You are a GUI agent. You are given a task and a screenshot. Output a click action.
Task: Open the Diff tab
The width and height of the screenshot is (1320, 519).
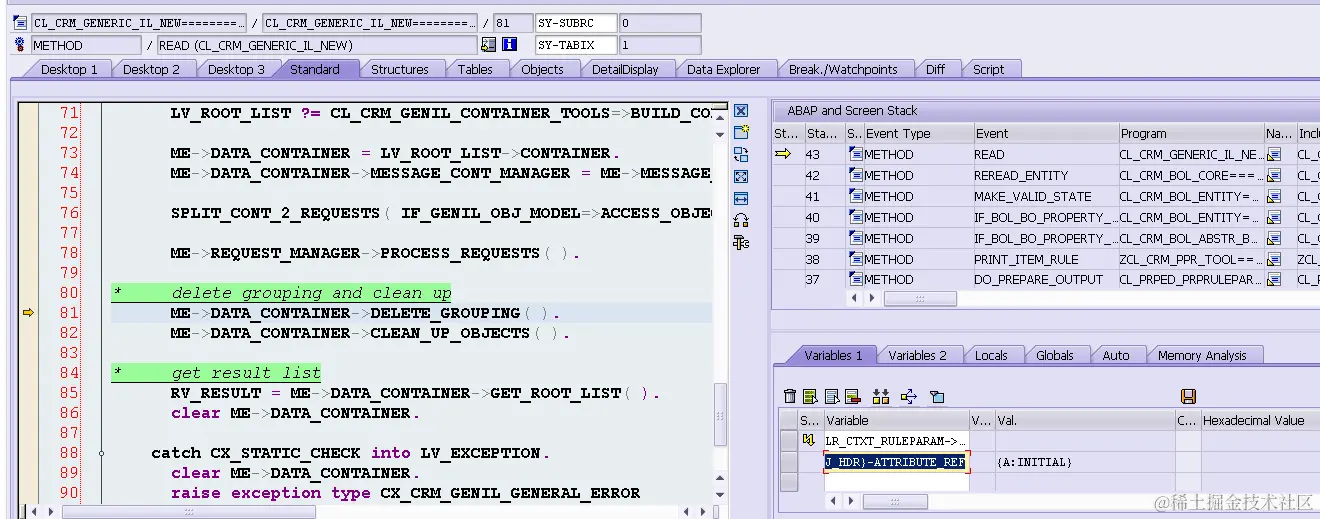(935, 69)
